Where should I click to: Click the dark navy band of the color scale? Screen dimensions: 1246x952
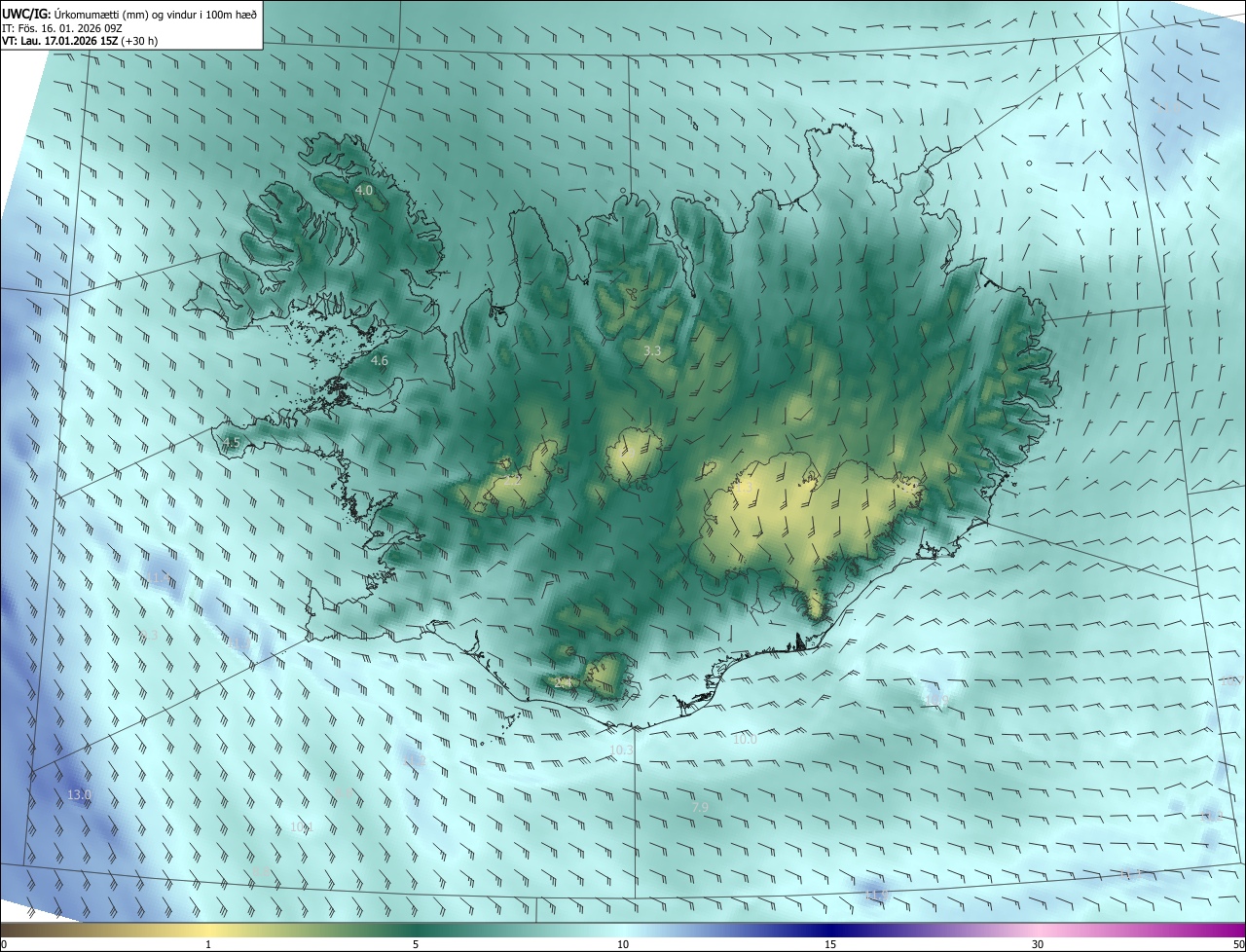(x=830, y=930)
